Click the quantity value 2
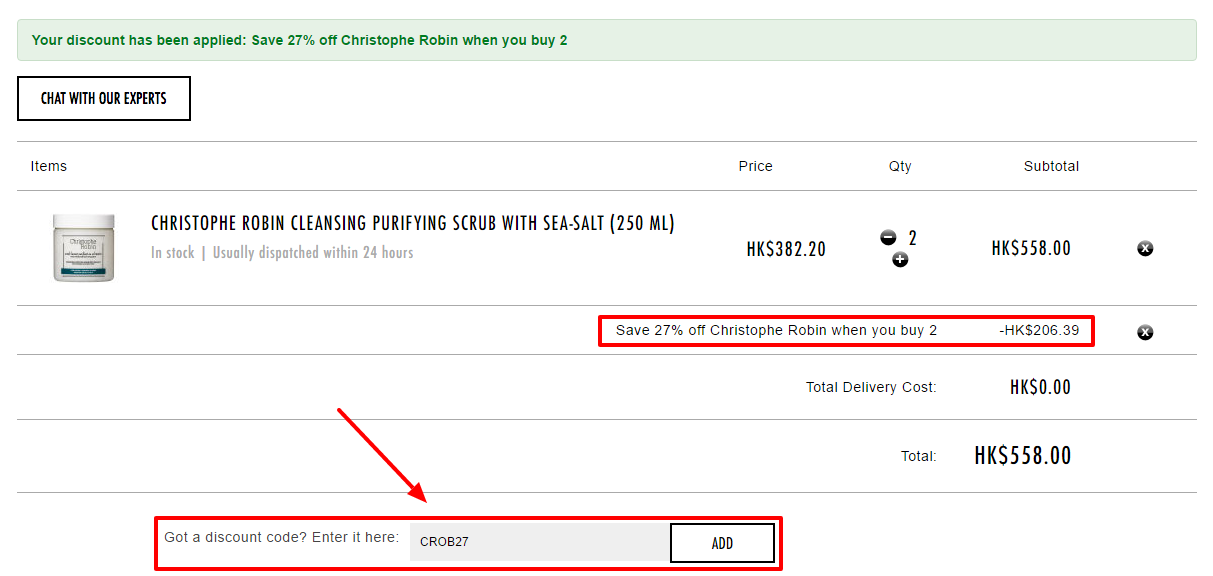Image resolution: width=1213 pixels, height=576 pixels. pos(912,238)
